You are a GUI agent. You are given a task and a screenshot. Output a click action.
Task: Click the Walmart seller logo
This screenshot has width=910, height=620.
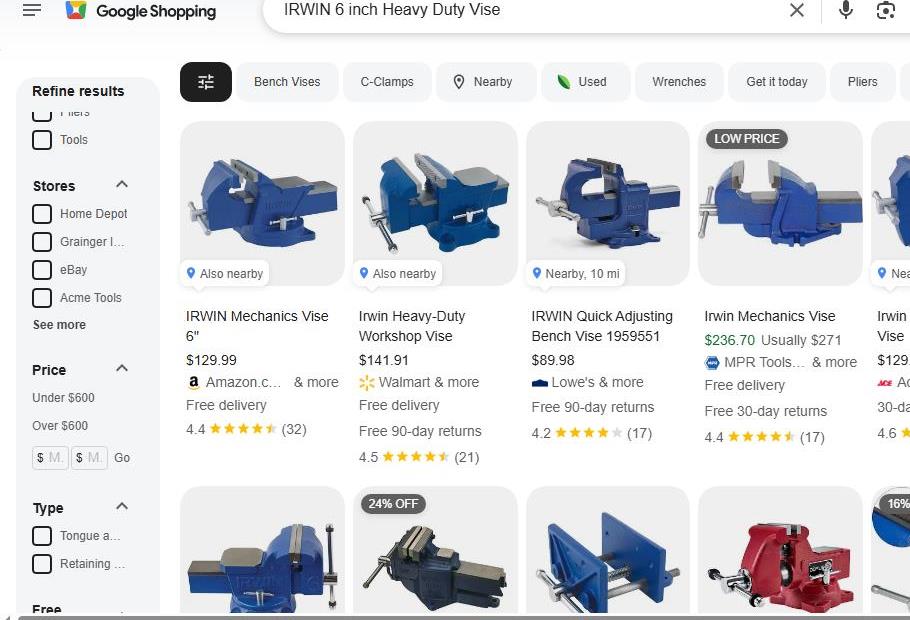click(367, 382)
